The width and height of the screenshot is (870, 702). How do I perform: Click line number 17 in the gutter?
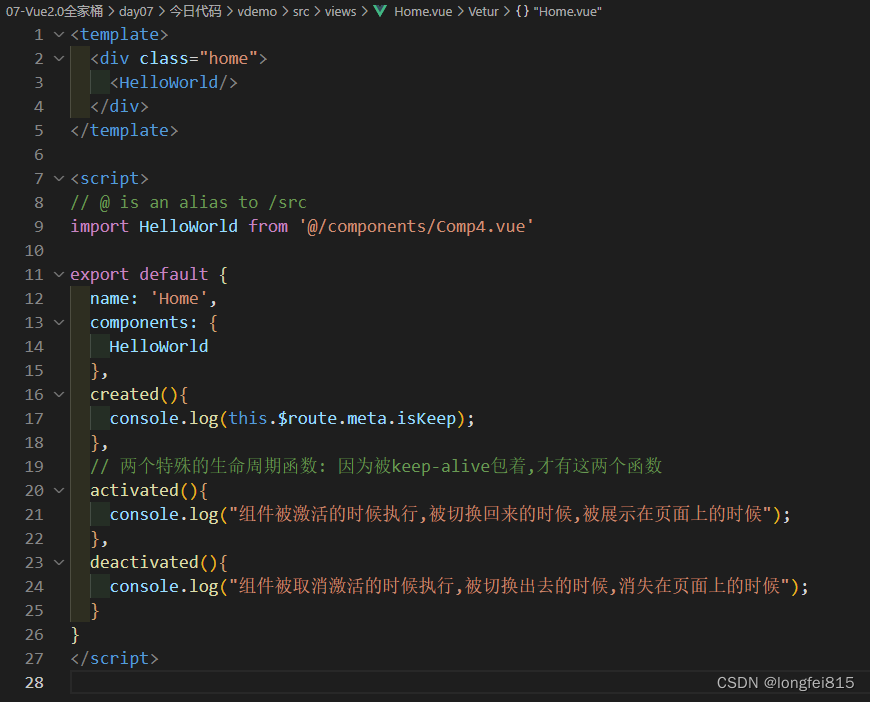pos(33,419)
